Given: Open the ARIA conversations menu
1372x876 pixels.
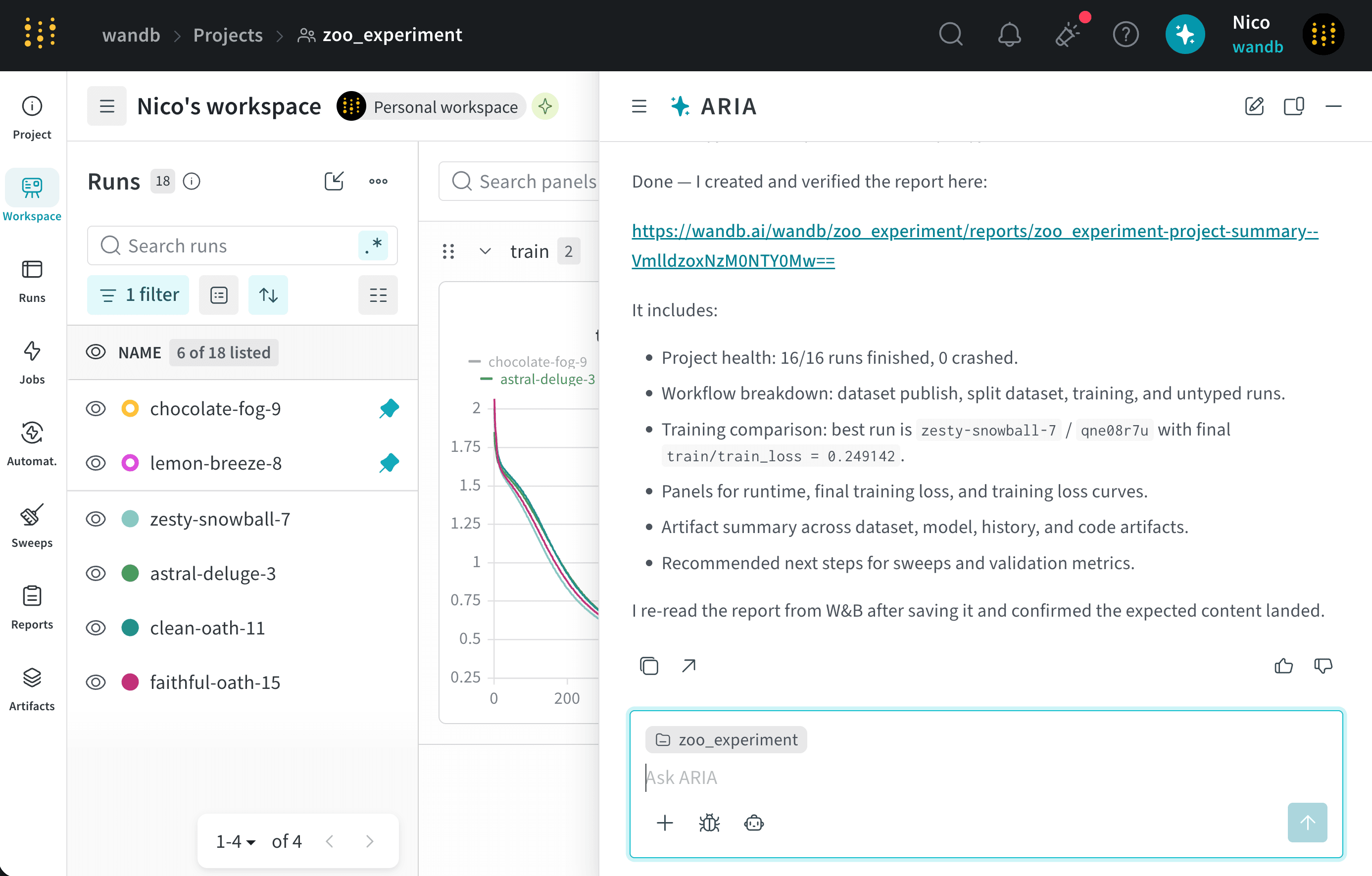Looking at the screenshot, I should 639,106.
